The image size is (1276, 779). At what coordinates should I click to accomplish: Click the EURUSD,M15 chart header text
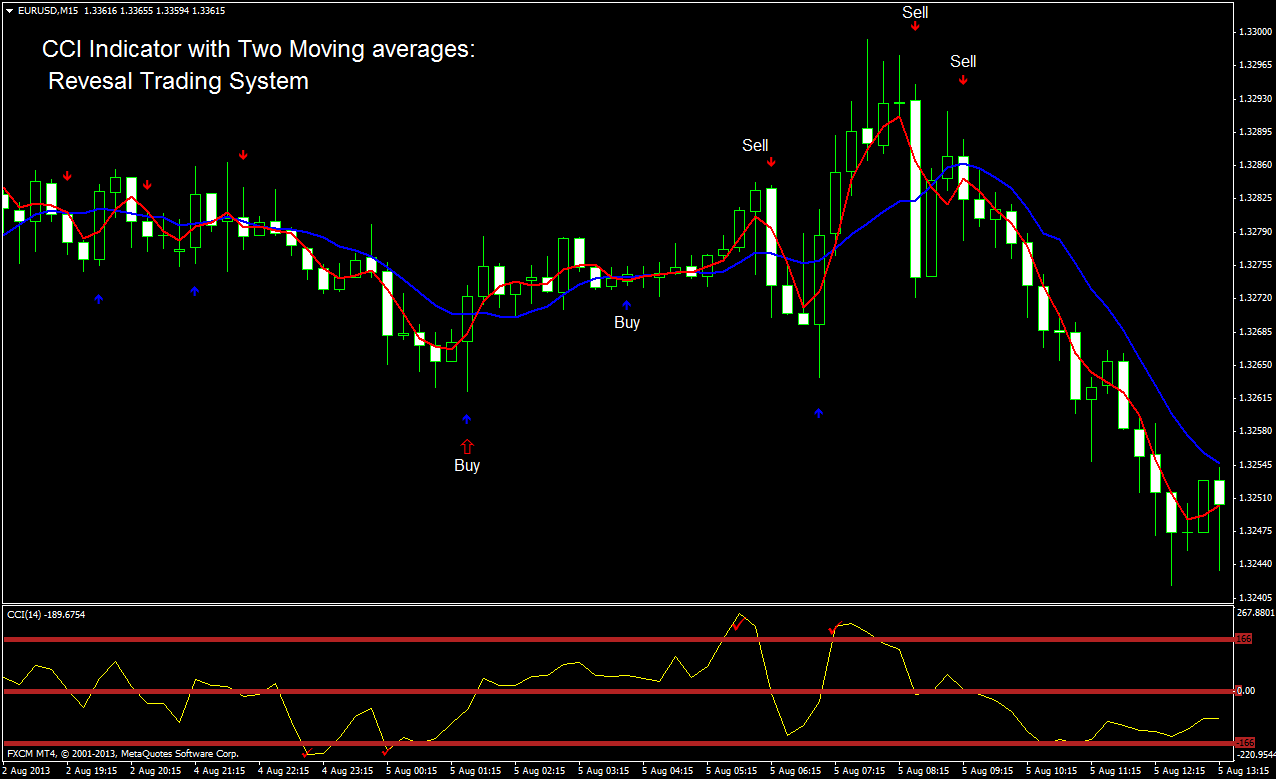click(x=47, y=11)
